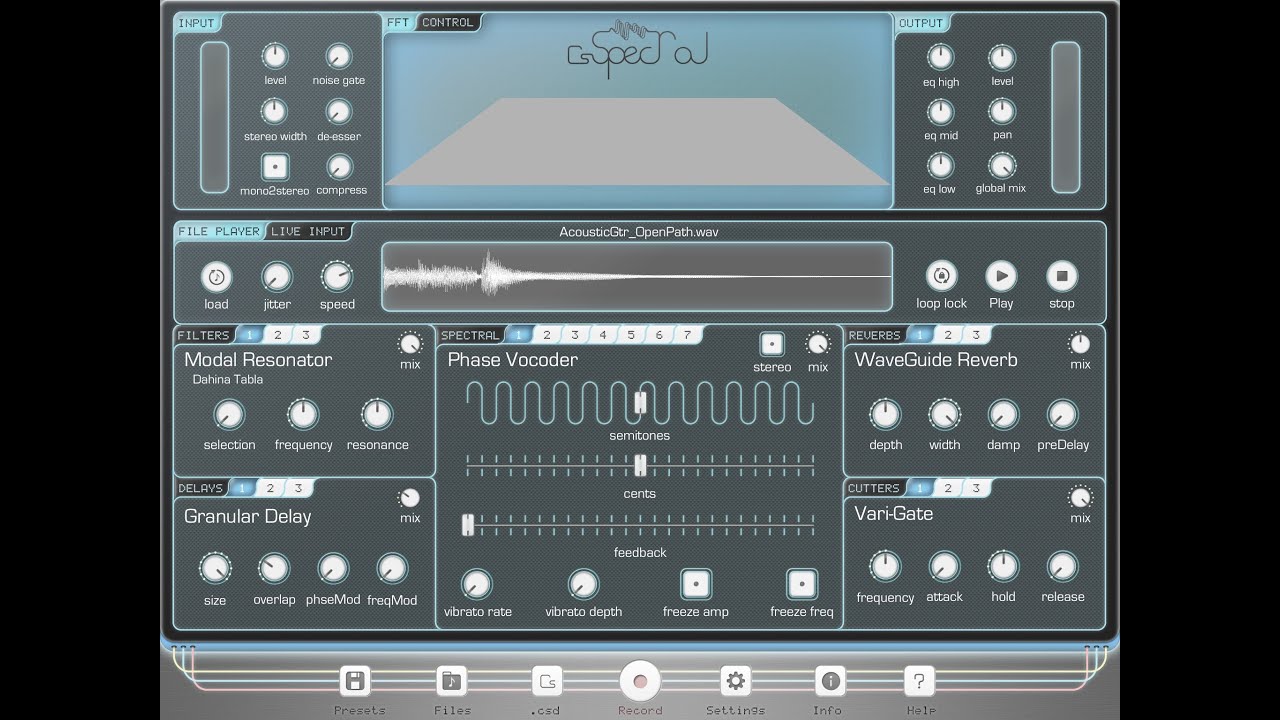The height and width of the screenshot is (720, 1280).
Task: Click Vari-Gate attack knob
Action: pos(944,567)
